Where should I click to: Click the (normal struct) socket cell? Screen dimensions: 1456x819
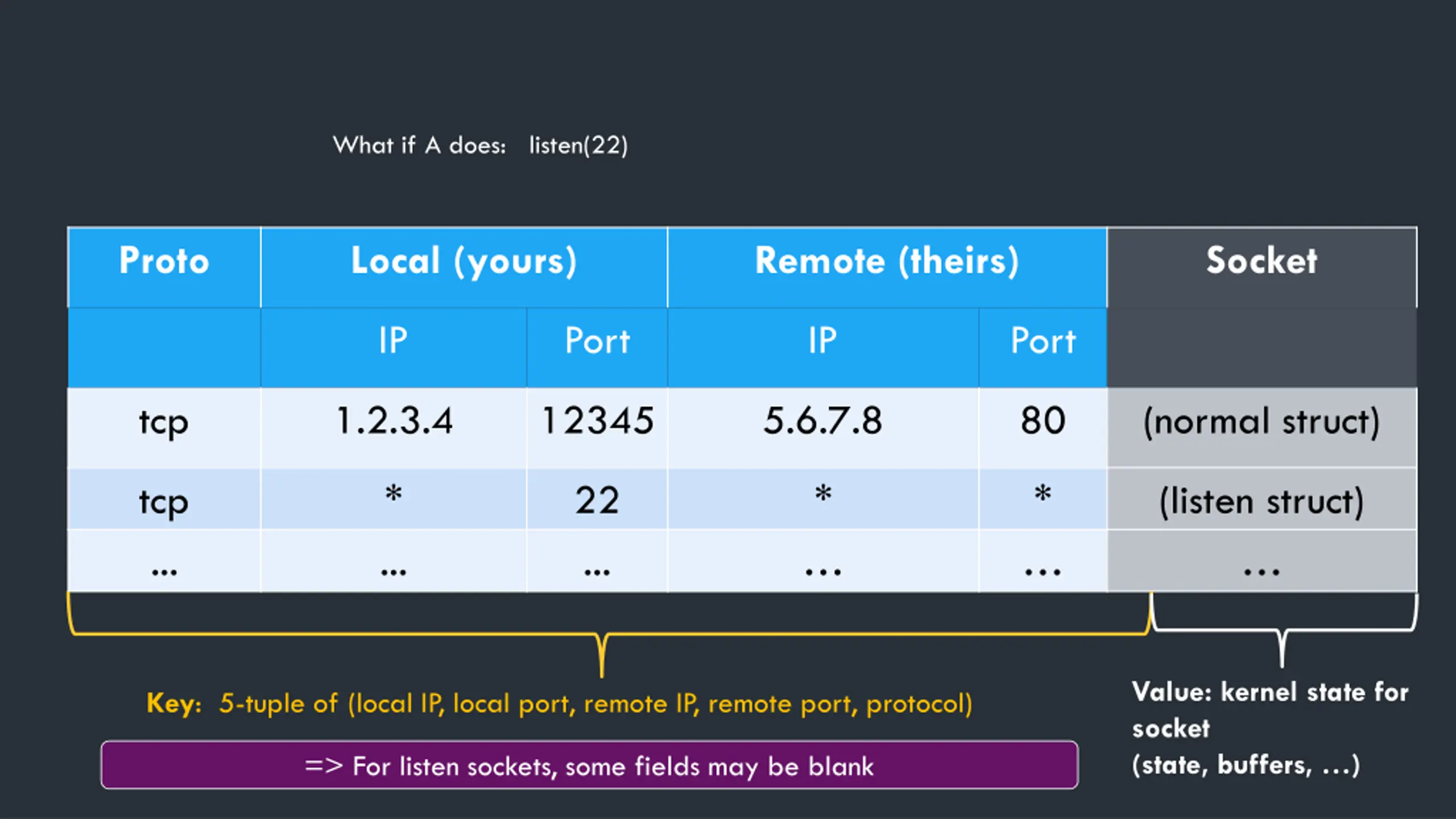(1261, 428)
